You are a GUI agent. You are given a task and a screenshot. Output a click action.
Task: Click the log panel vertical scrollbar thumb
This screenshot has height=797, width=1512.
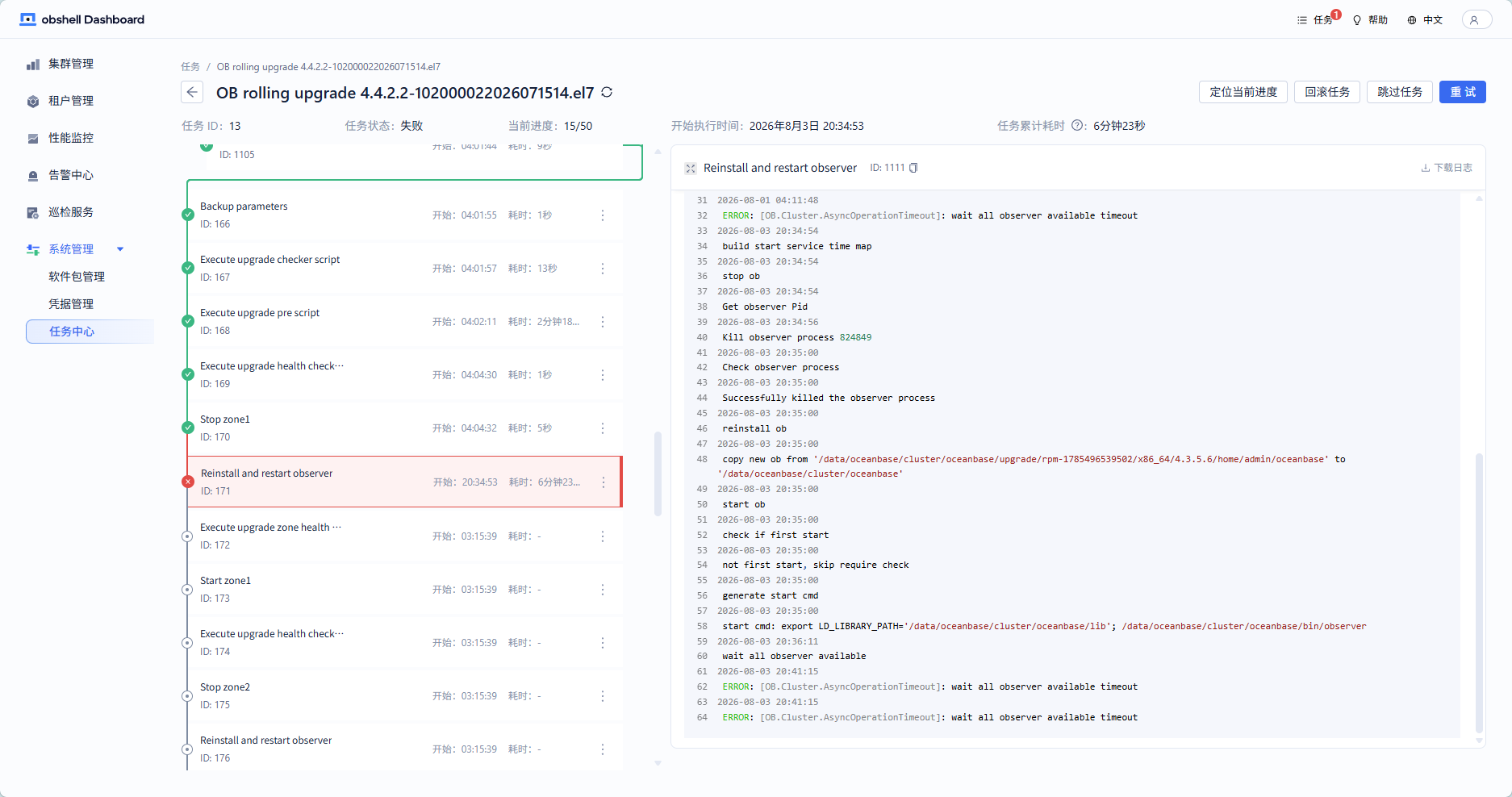click(x=1479, y=593)
